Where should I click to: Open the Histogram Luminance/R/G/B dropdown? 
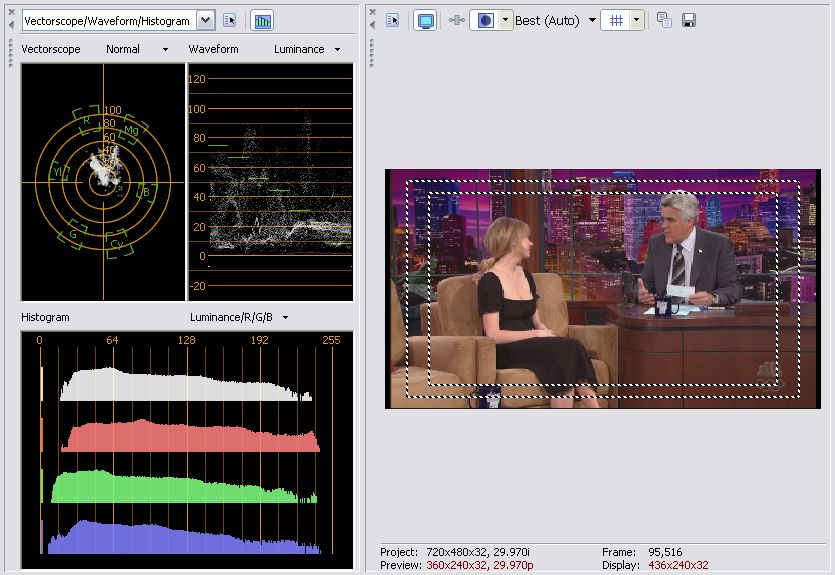285,317
